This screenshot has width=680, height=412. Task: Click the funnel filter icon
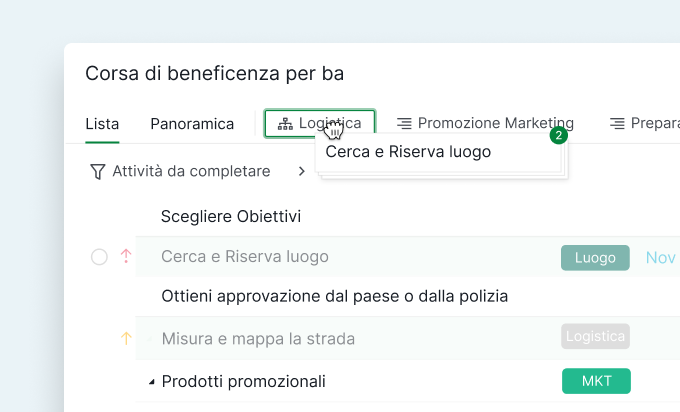[x=97, y=172]
